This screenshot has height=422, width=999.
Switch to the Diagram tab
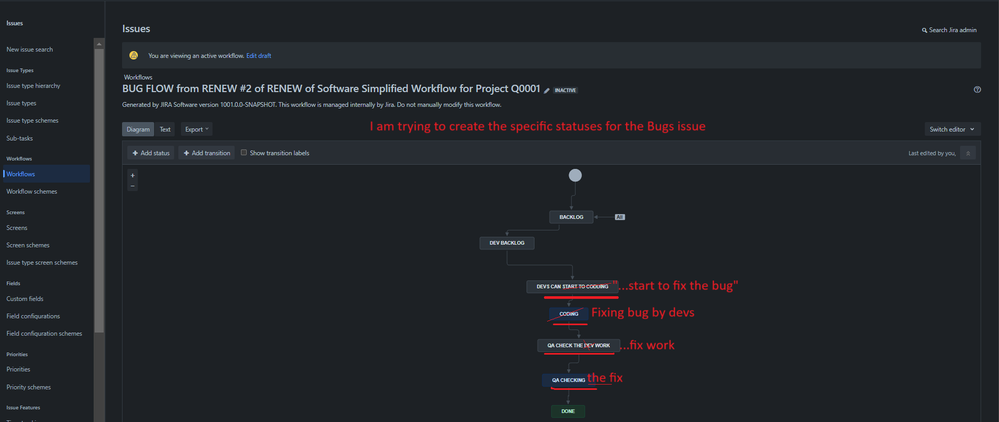pos(138,129)
